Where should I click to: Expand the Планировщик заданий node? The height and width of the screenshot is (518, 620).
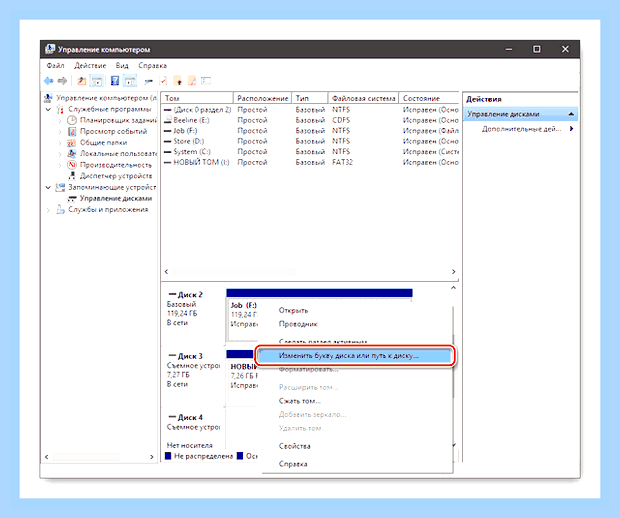(60, 120)
